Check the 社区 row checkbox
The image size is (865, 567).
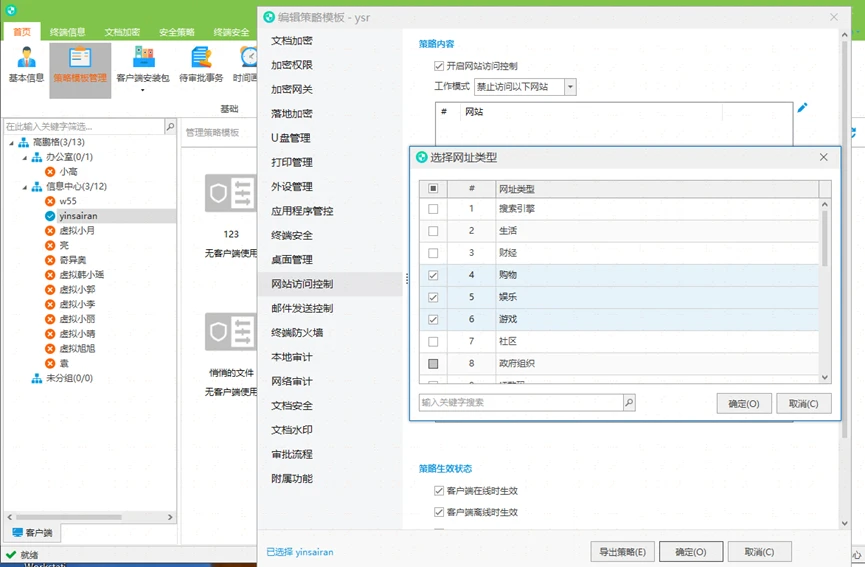[433, 341]
